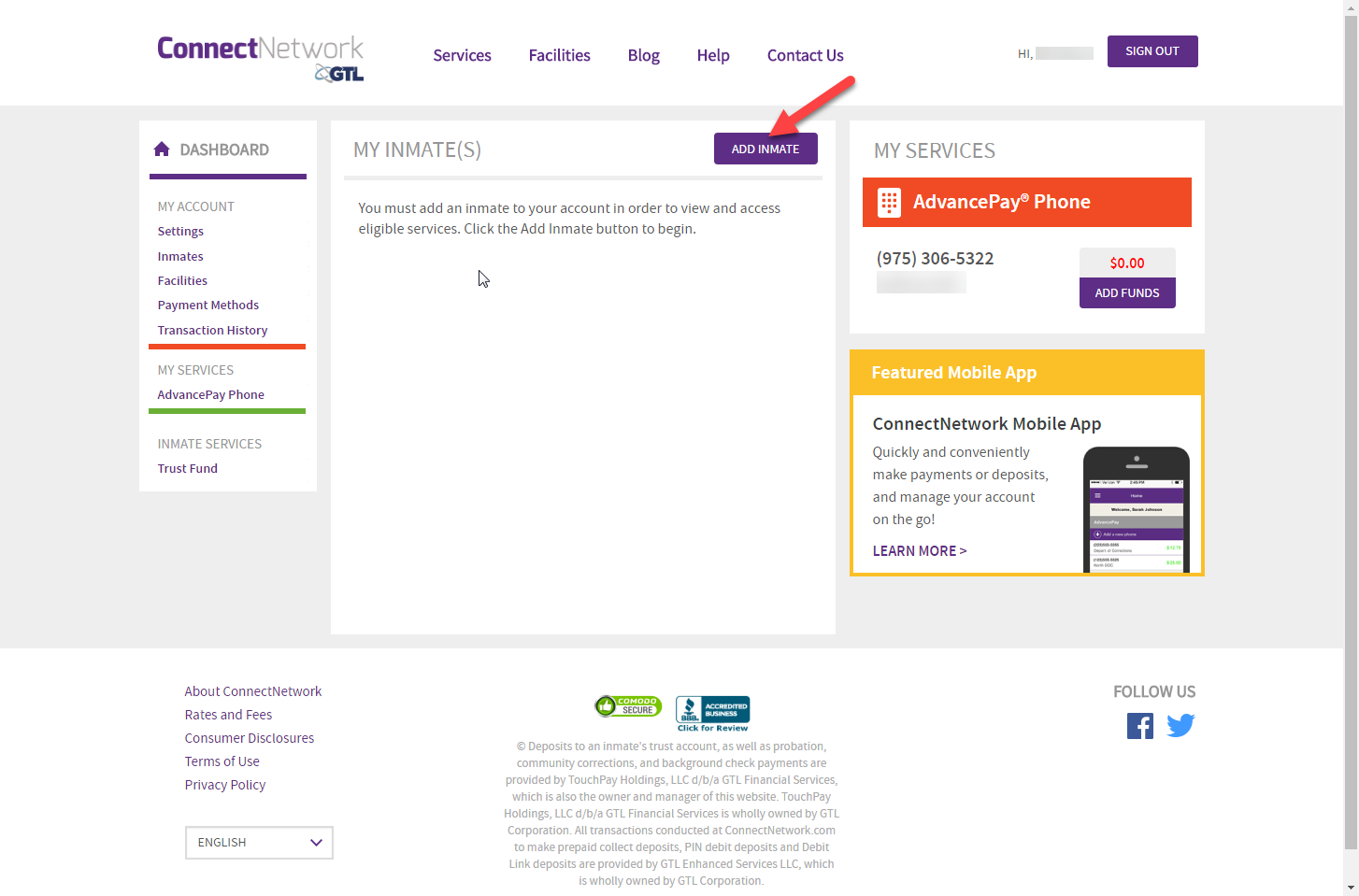Click the Comodo Secure badge
This screenshot has width=1359, height=896.
point(628,706)
